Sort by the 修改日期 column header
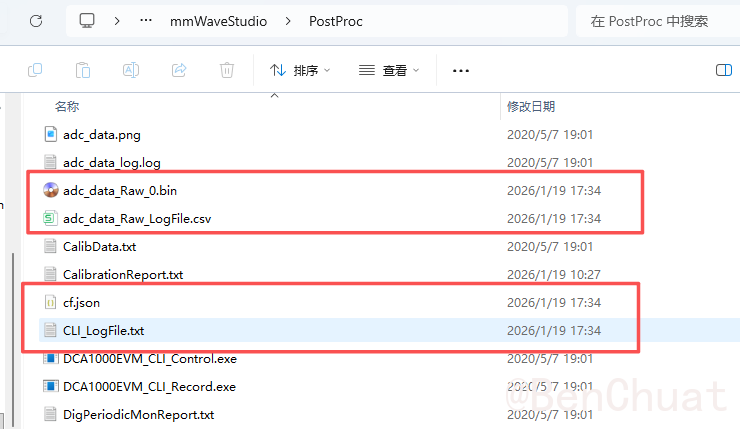This screenshot has height=429, width=740. point(531,106)
